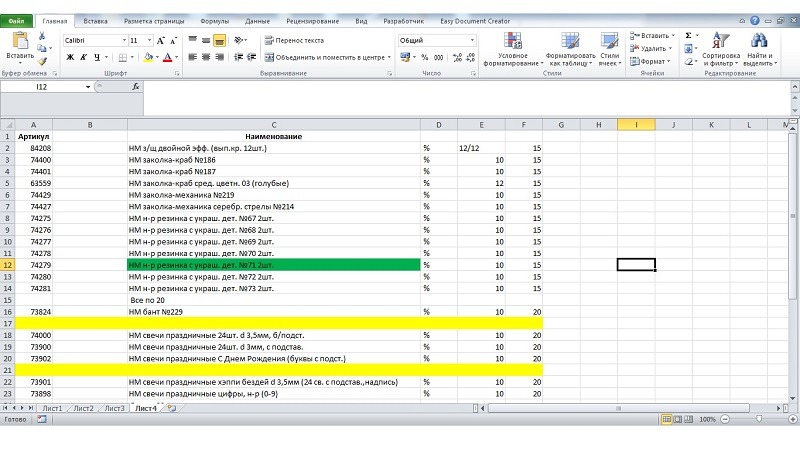Click the Insert Function fx icon
Image resolution: width=800 pixels, height=449 pixels.
tap(136, 87)
